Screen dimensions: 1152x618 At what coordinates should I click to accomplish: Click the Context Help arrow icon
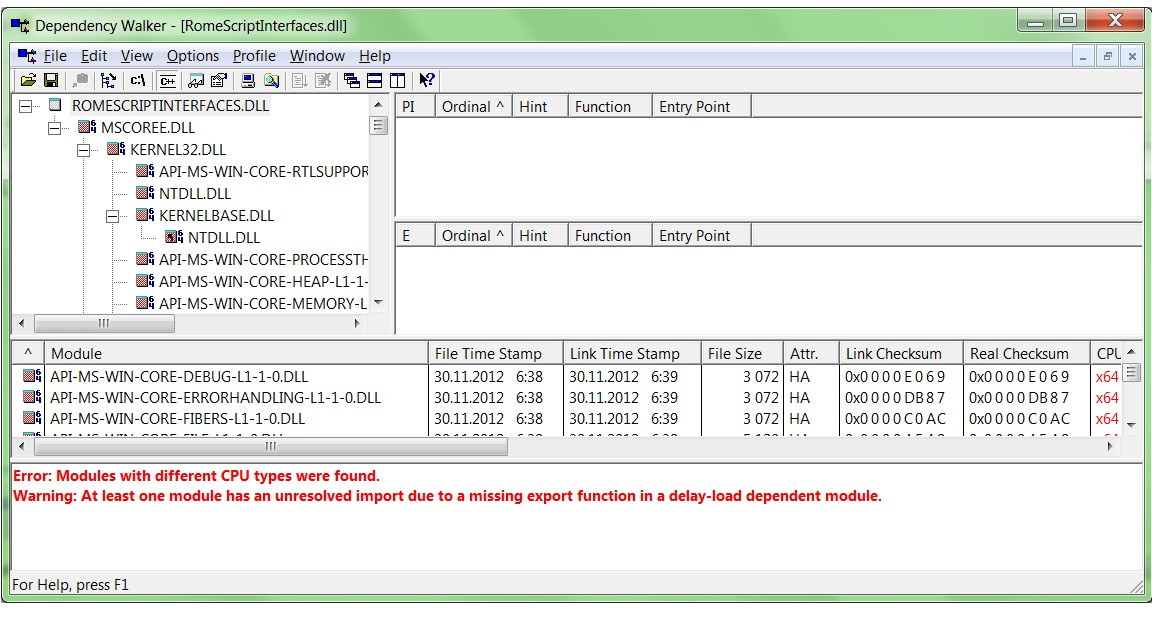(x=427, y=81)
